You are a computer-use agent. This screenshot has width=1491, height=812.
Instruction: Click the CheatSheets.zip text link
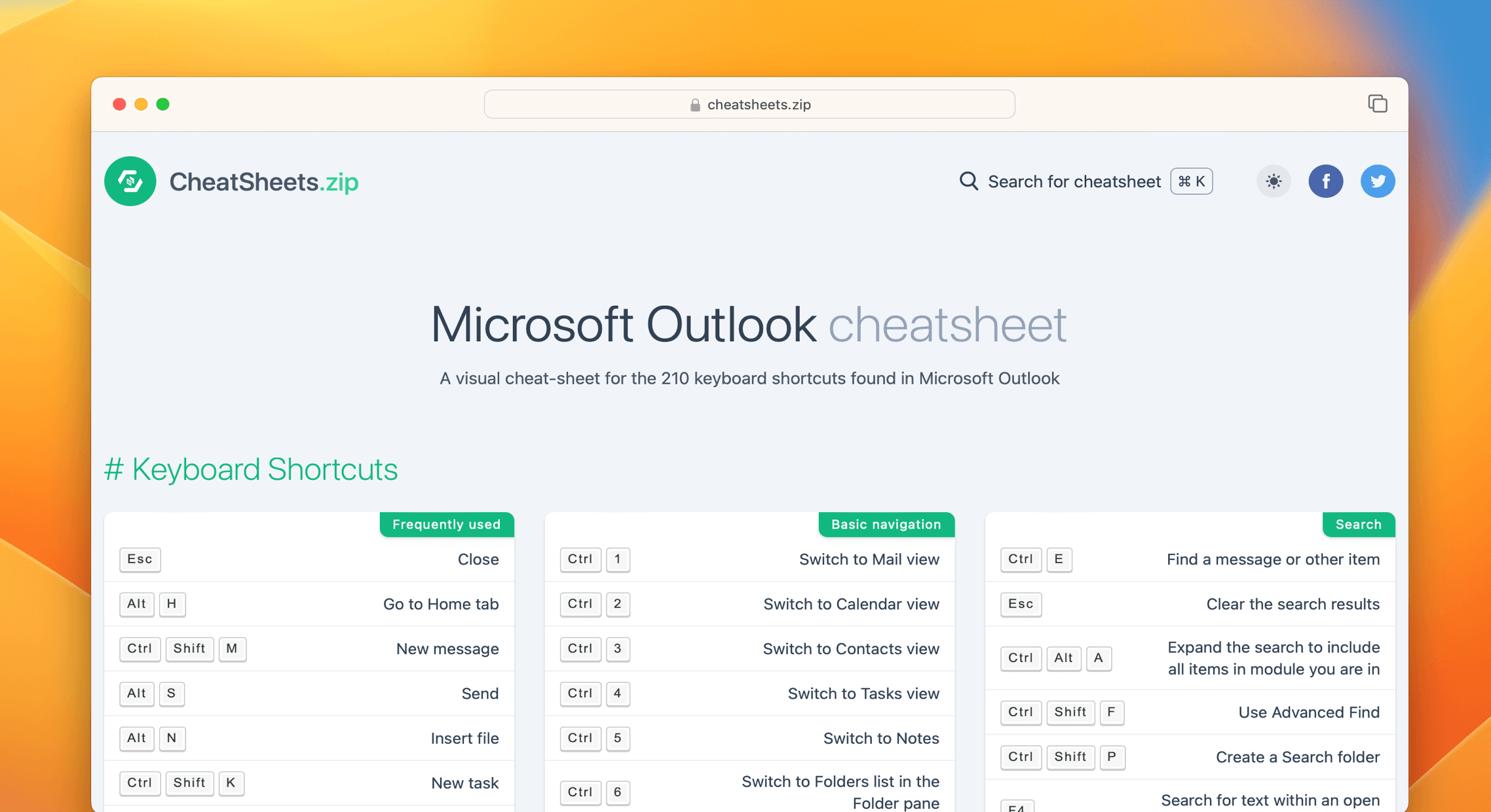click(264, 181)
